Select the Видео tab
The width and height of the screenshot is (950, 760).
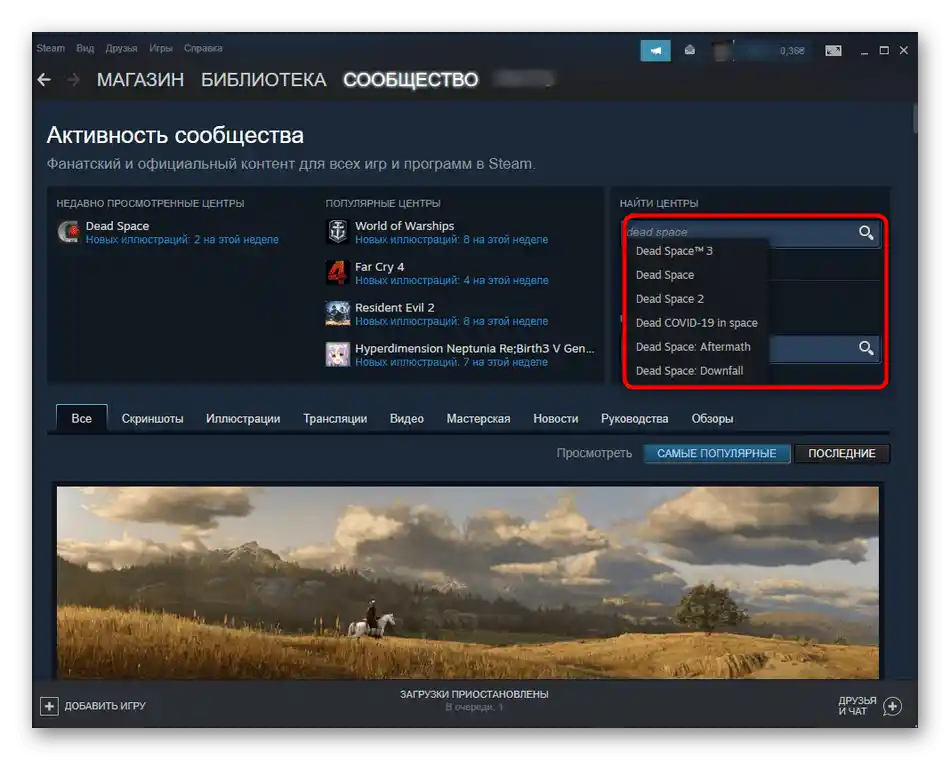click(x=407, y=419)
